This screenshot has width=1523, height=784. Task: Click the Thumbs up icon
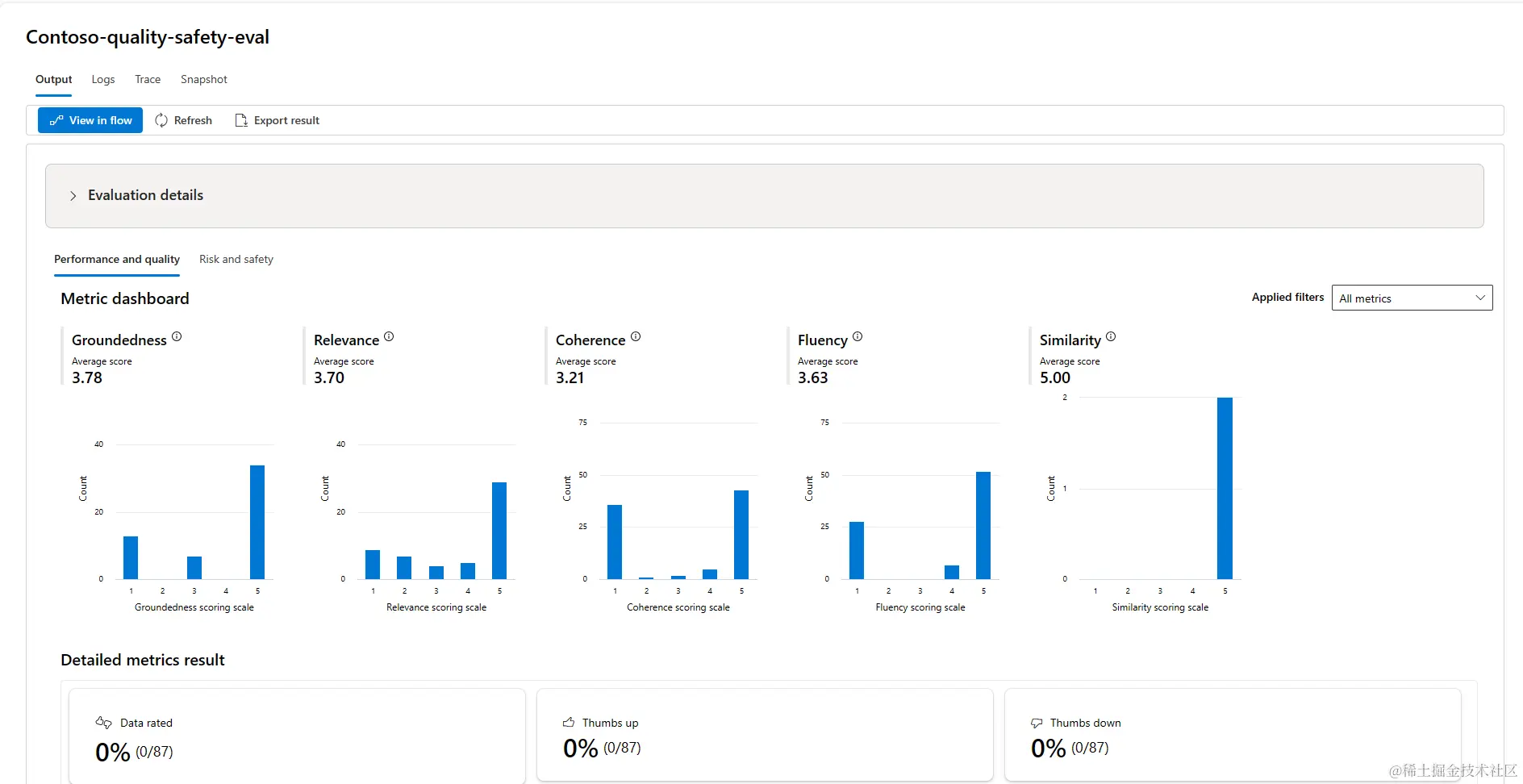click(x=569, y=722)
